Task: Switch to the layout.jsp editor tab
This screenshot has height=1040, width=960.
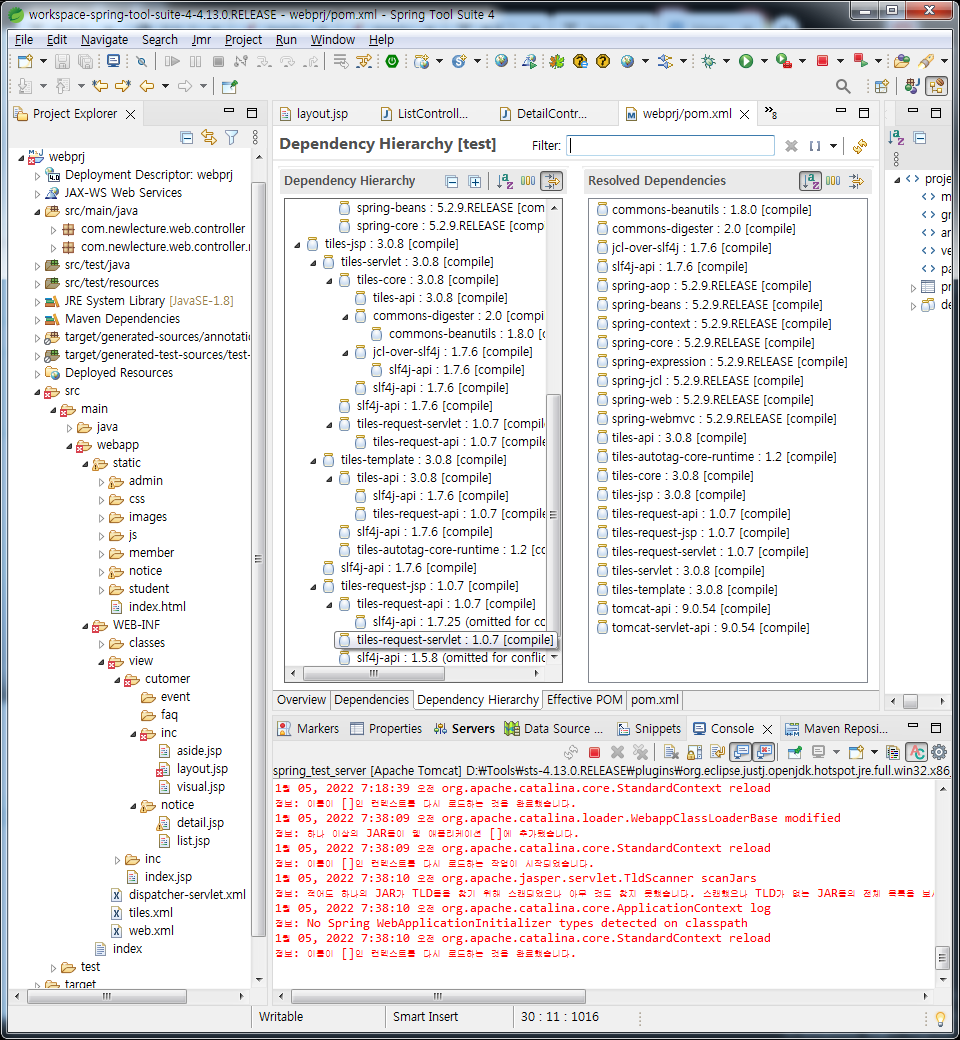Action: (x=314, y=114)
